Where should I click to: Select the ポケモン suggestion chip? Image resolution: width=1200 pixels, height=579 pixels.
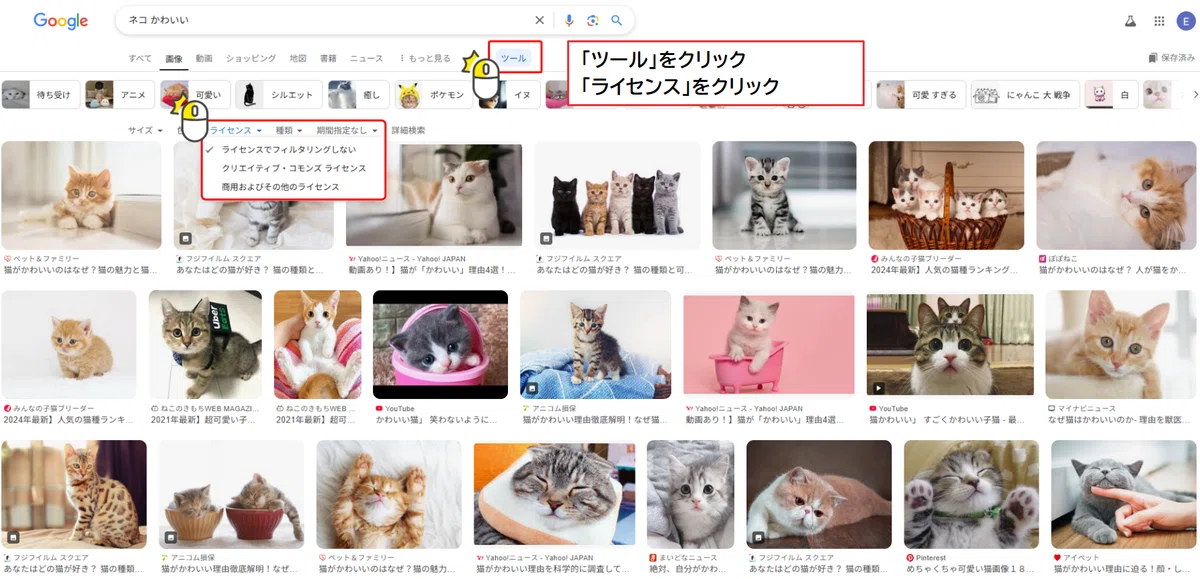(434, 95)
